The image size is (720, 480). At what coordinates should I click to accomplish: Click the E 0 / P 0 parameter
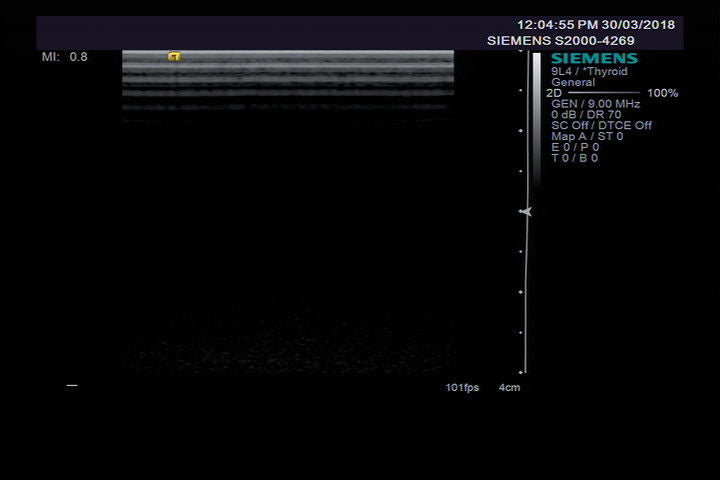pos(575,148)
